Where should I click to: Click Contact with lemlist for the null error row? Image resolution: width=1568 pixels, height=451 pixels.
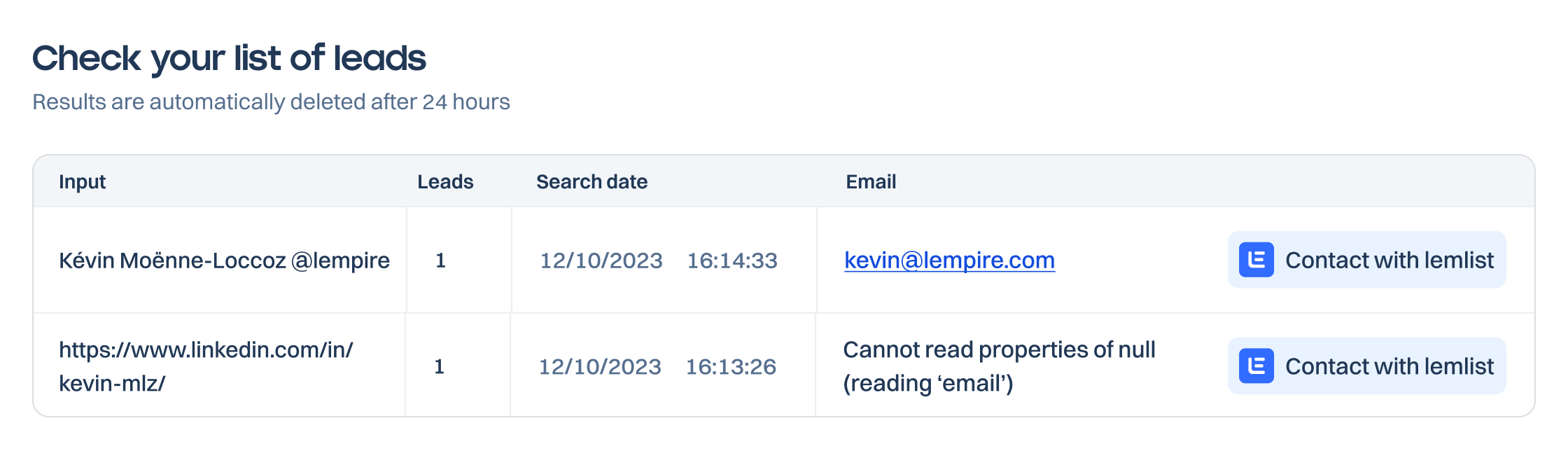[x=1366, y=366]
